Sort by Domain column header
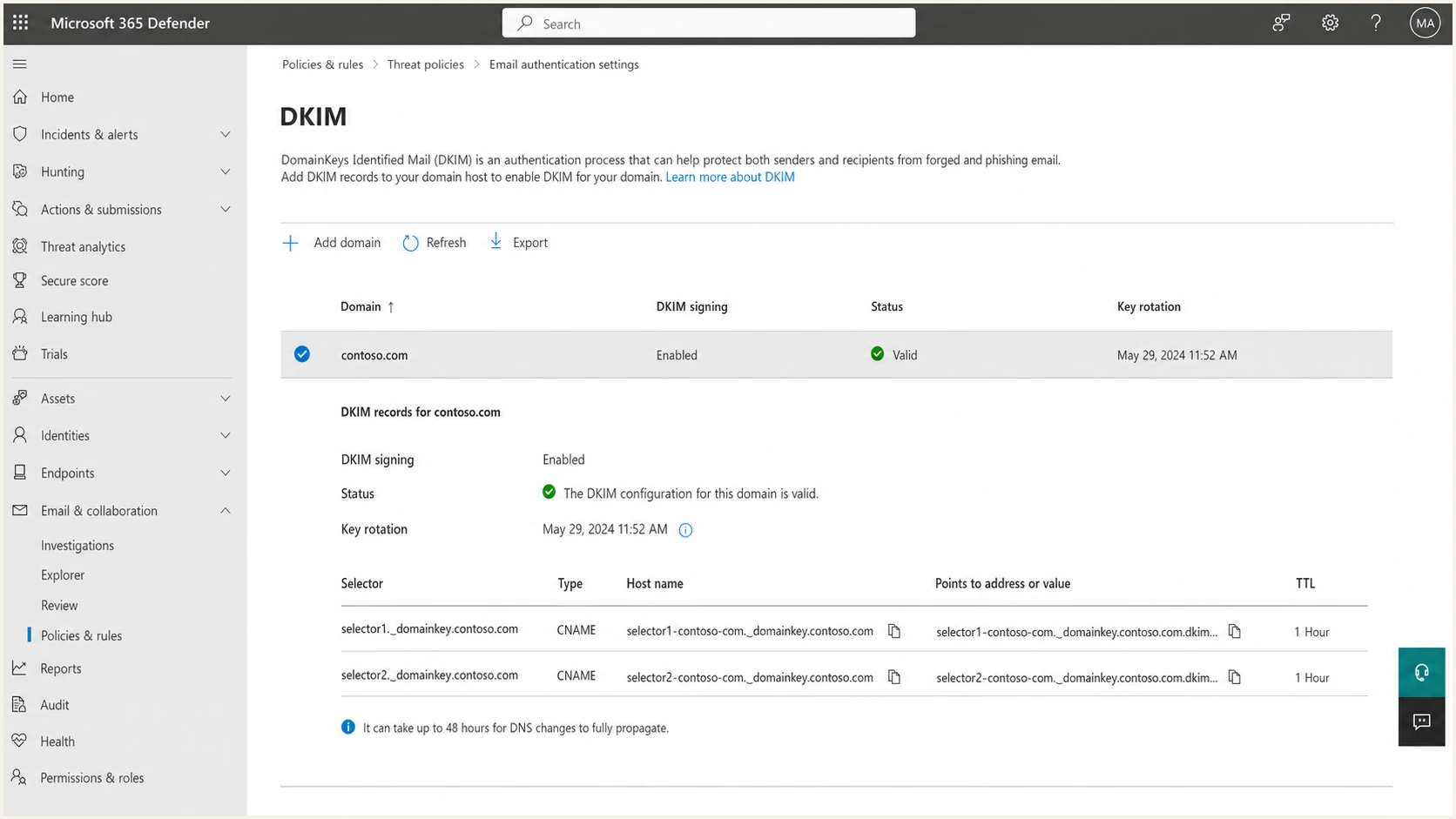This screenshot has height=819, width=1456. 367,306
